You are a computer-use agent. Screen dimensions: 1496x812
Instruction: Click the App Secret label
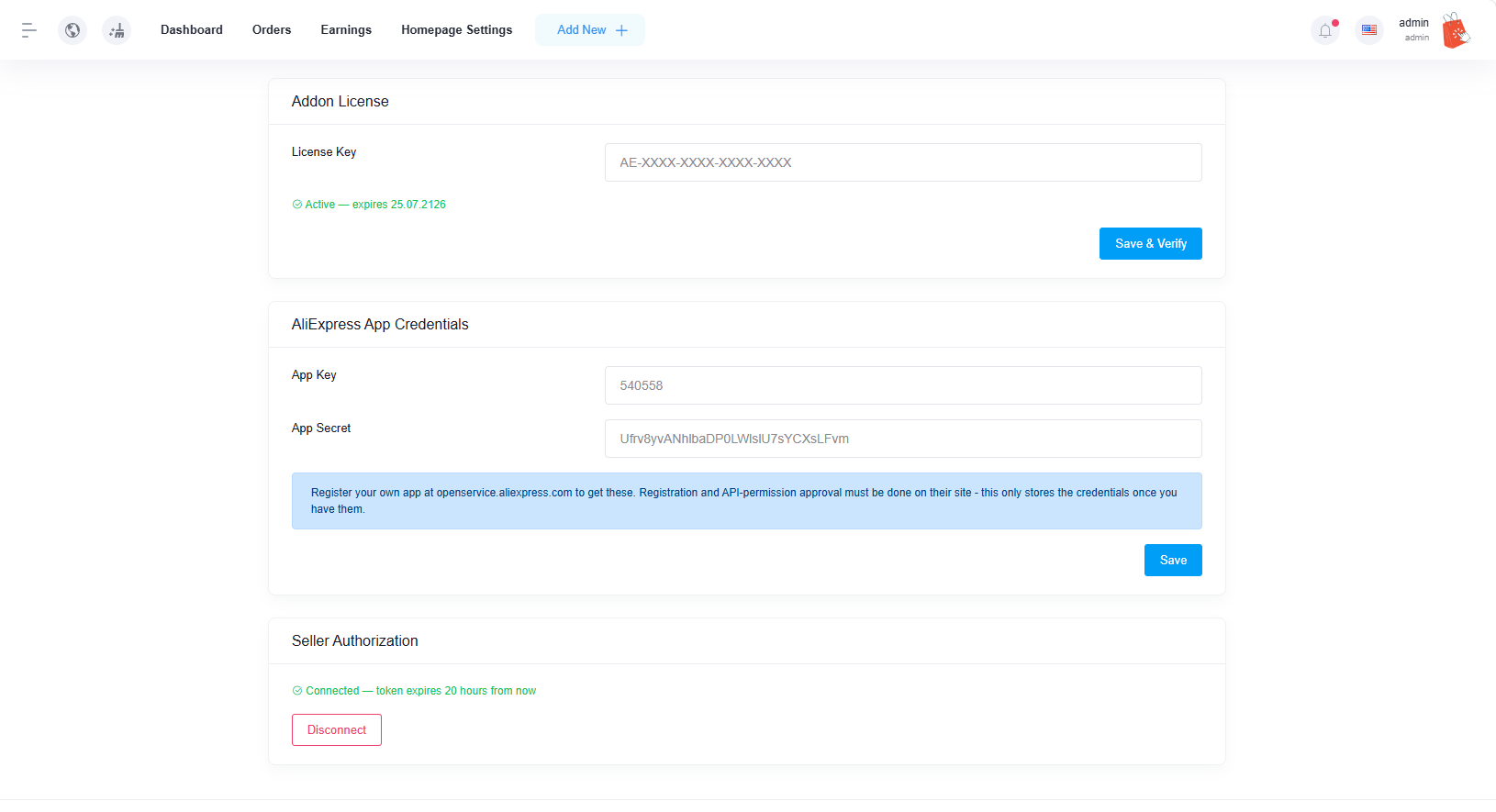coord(321,428)
